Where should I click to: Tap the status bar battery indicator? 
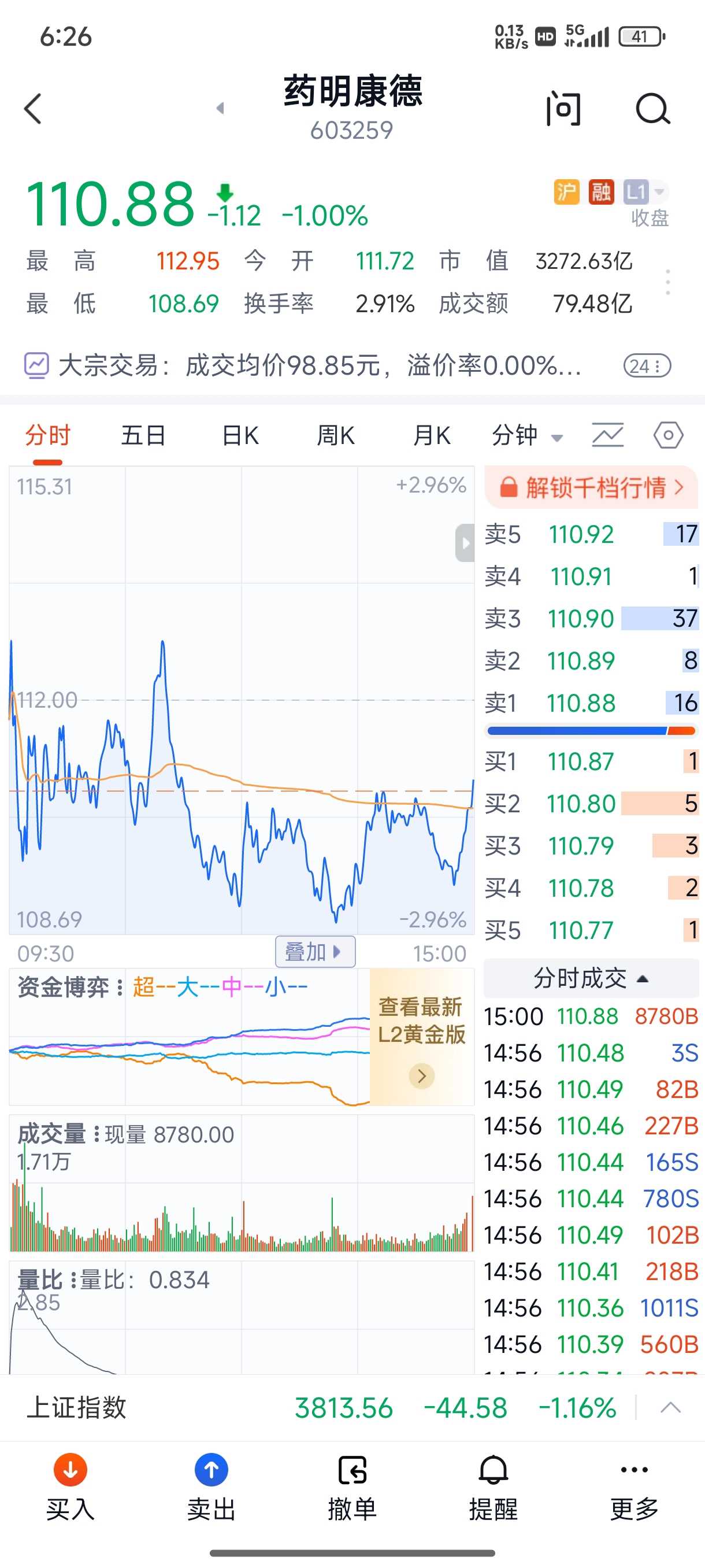(x=642, y=36)
